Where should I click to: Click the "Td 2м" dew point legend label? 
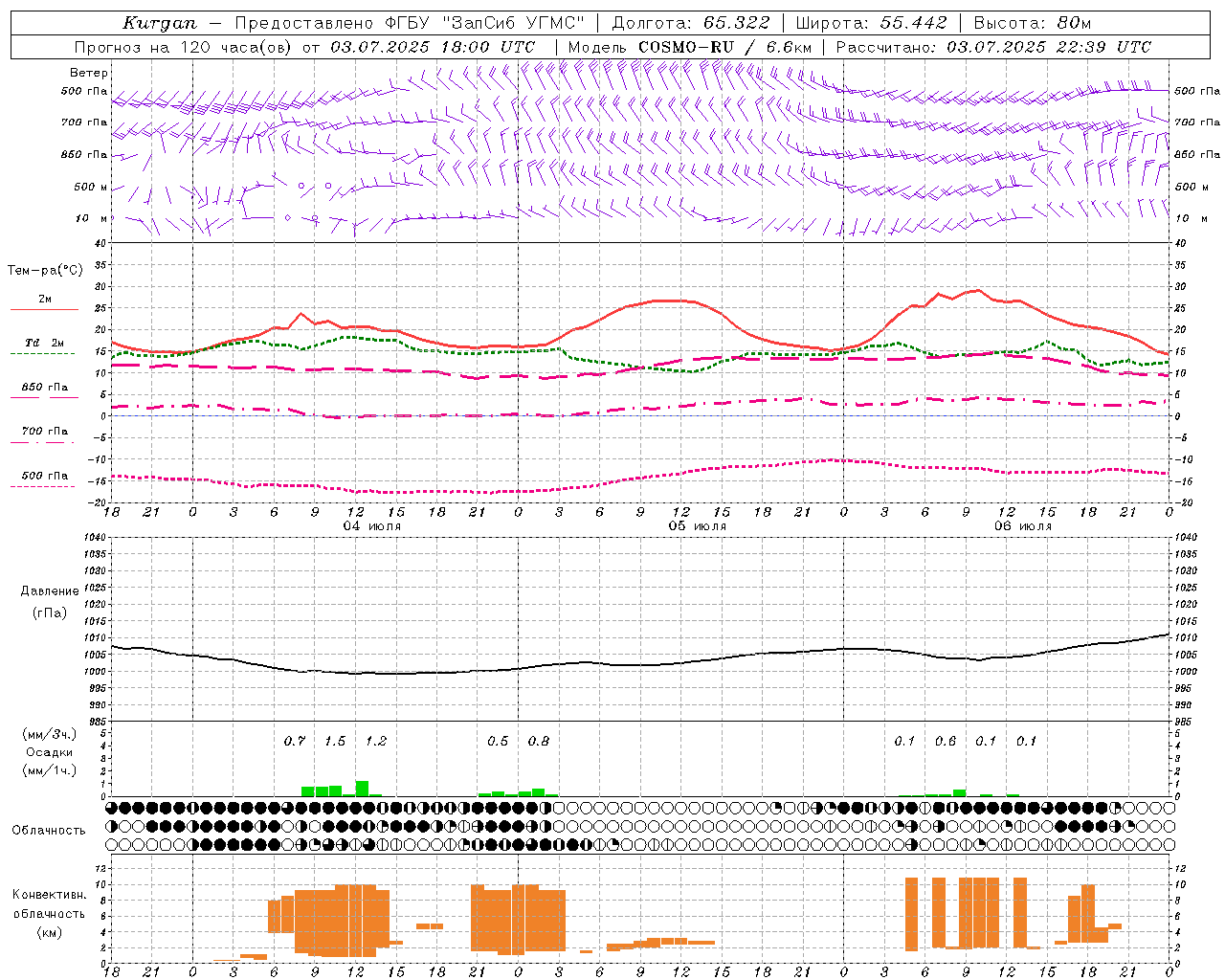point(45,343)
